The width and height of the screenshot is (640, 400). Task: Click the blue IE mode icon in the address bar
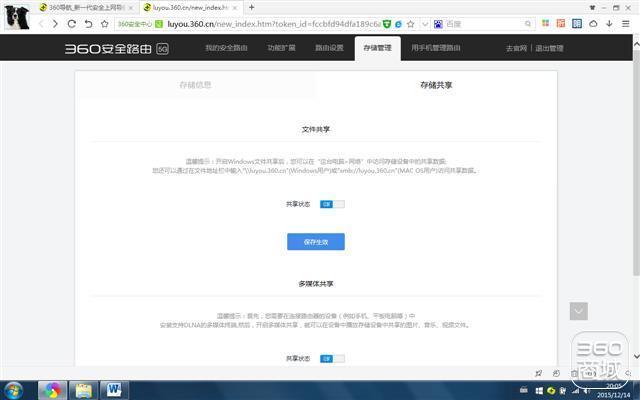(398, 24)
